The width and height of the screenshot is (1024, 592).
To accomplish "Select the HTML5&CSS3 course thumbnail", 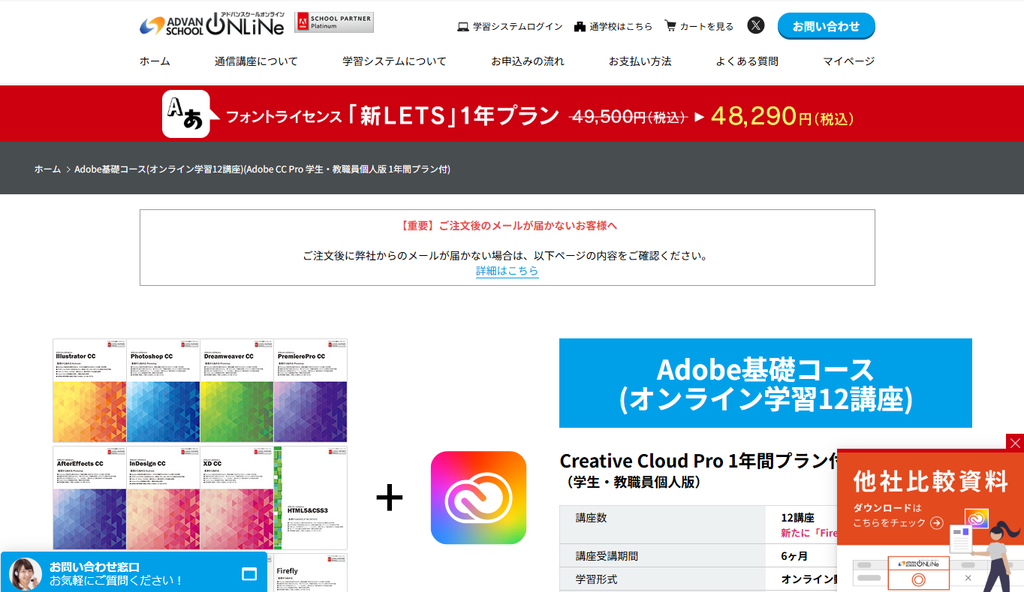I will pyautogui.click(x=310, y=498).
